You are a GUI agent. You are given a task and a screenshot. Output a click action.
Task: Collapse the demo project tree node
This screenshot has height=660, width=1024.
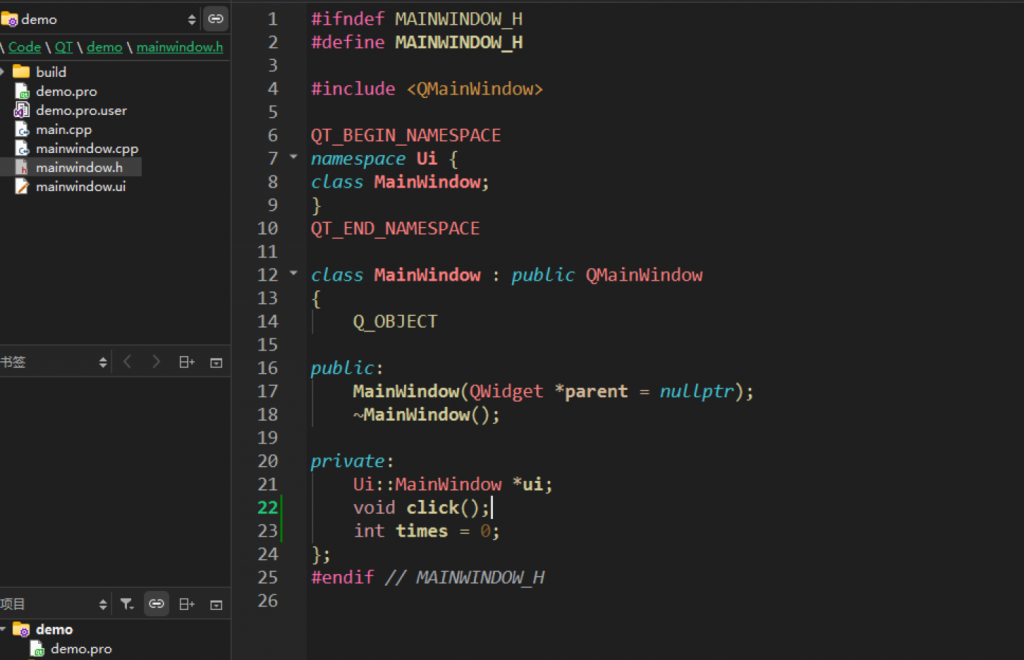tap(4, 629)
